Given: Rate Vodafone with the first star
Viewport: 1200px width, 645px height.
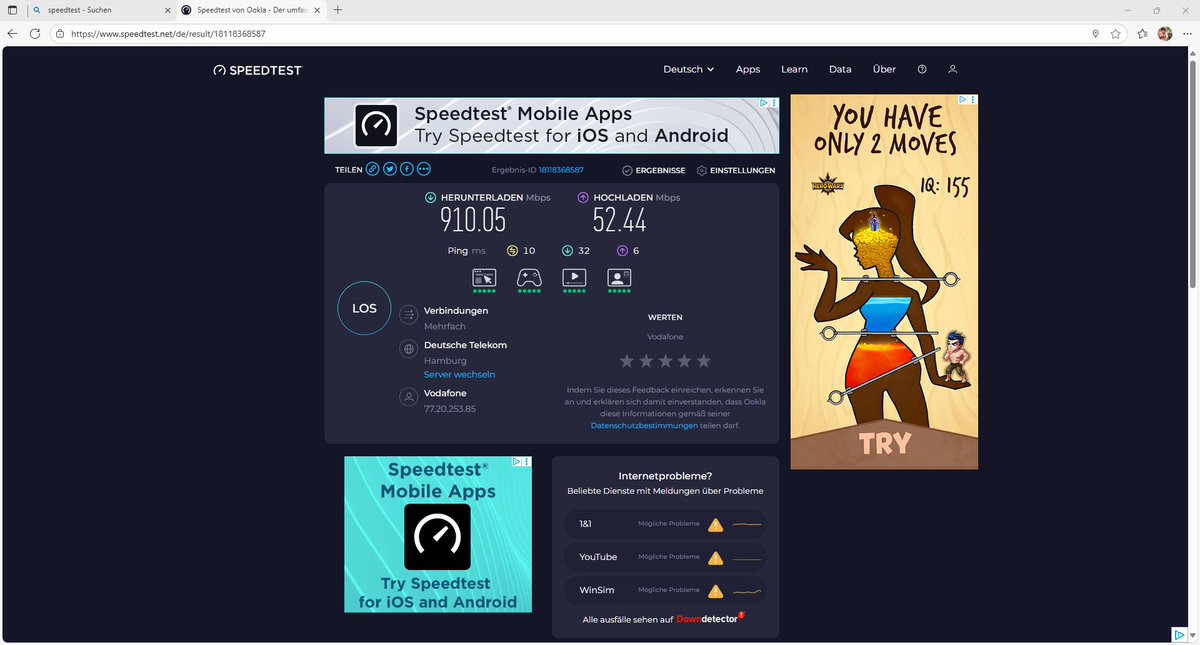Looking at the screenshot, I should click(x=627, y=360).
